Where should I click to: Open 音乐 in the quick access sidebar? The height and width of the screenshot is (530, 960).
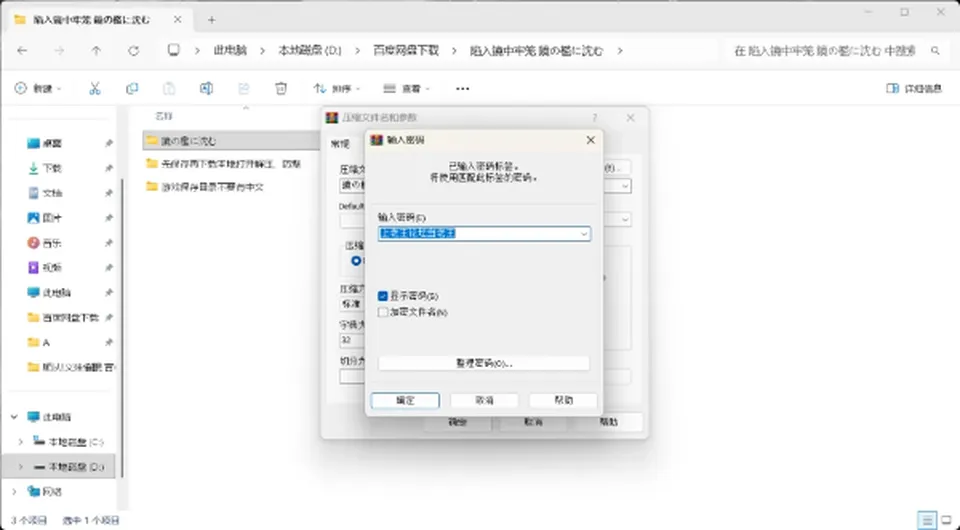coord(52,243)
